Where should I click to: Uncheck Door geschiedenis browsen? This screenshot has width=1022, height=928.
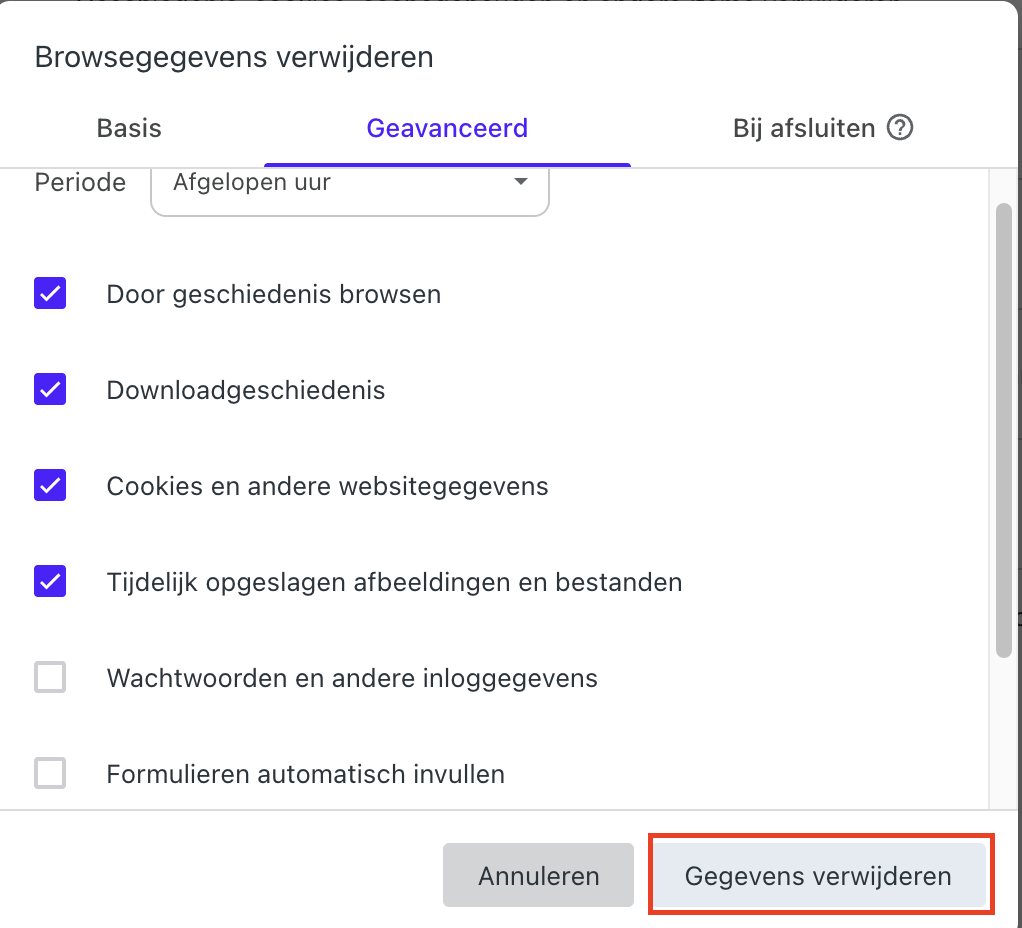tap(49, 293)
